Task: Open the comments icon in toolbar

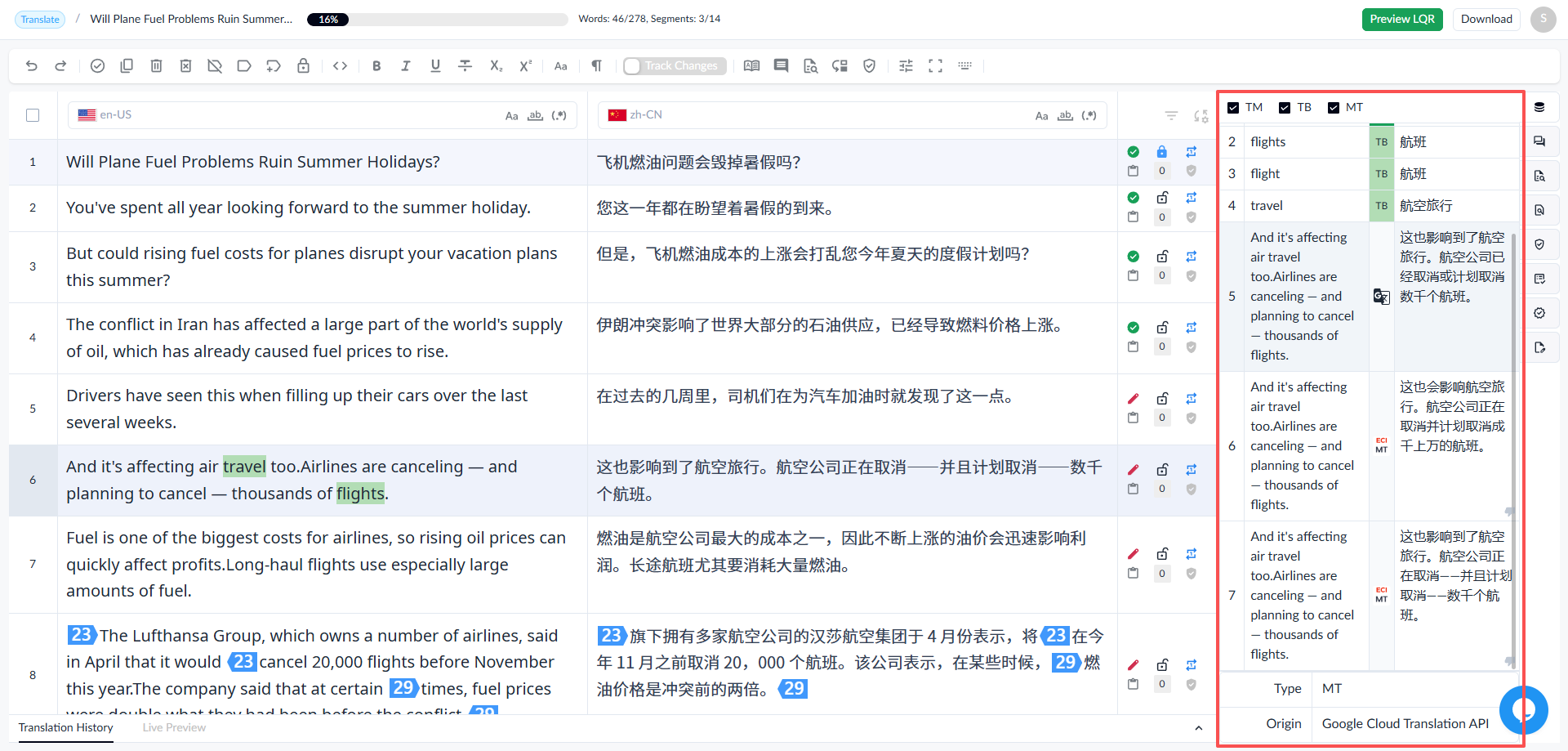Action: click(782, 66)
